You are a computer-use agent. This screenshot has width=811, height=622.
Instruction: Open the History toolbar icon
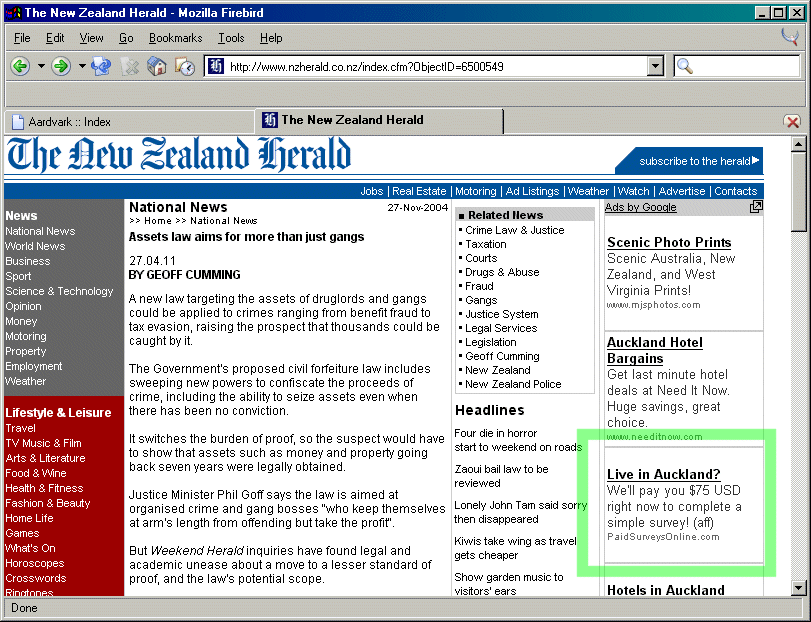[185, 67]
